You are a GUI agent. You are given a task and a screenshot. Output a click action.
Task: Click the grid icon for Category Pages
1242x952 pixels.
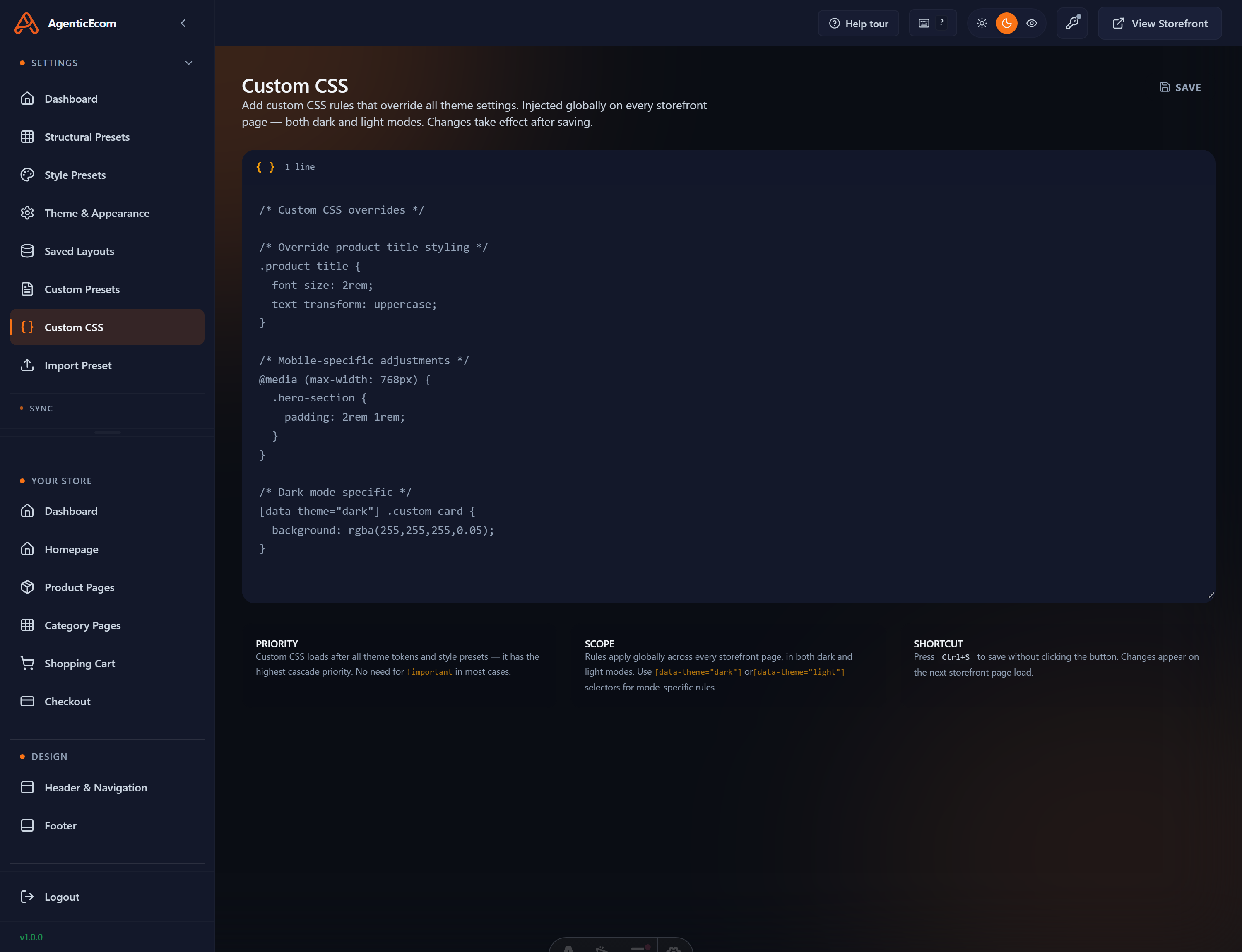pos(27,625)
